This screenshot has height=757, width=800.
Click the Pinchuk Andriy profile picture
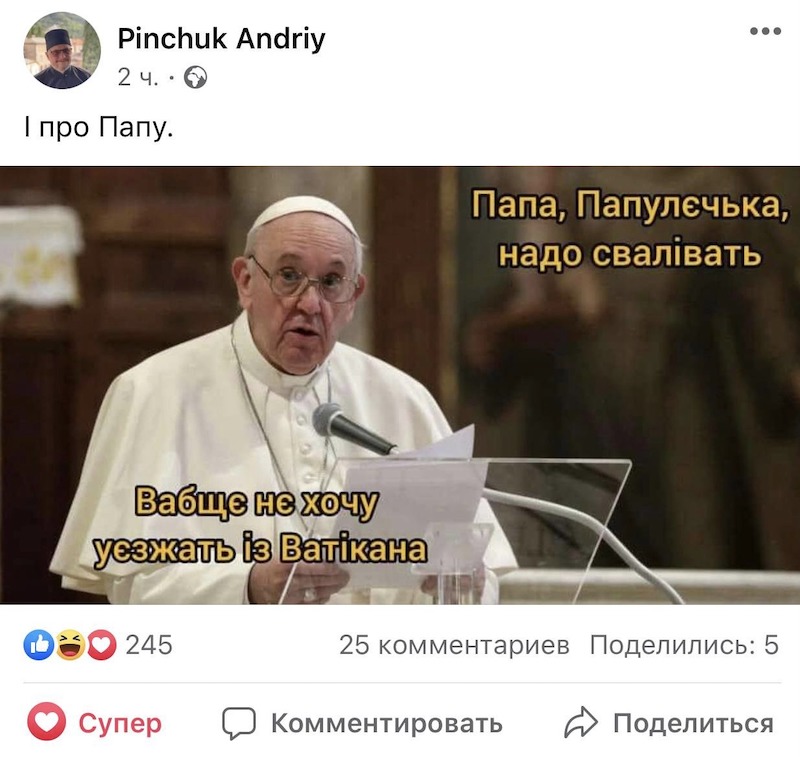pyautogui.click(x=62, y=50)
